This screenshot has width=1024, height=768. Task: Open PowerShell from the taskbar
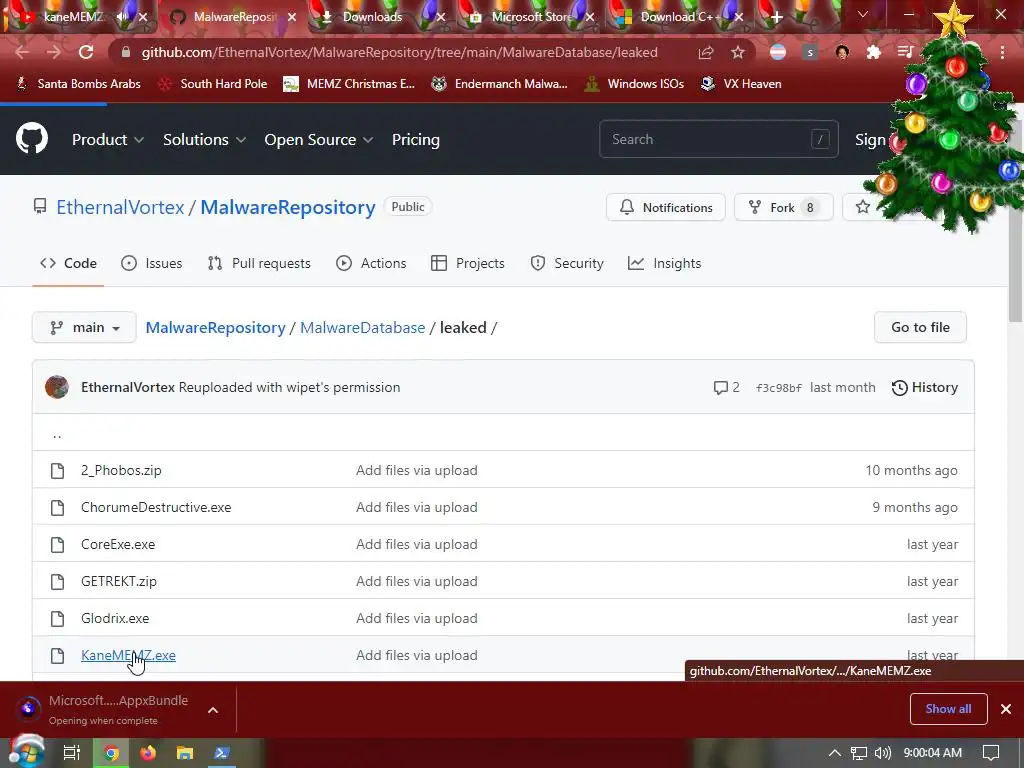click(222, 753)
